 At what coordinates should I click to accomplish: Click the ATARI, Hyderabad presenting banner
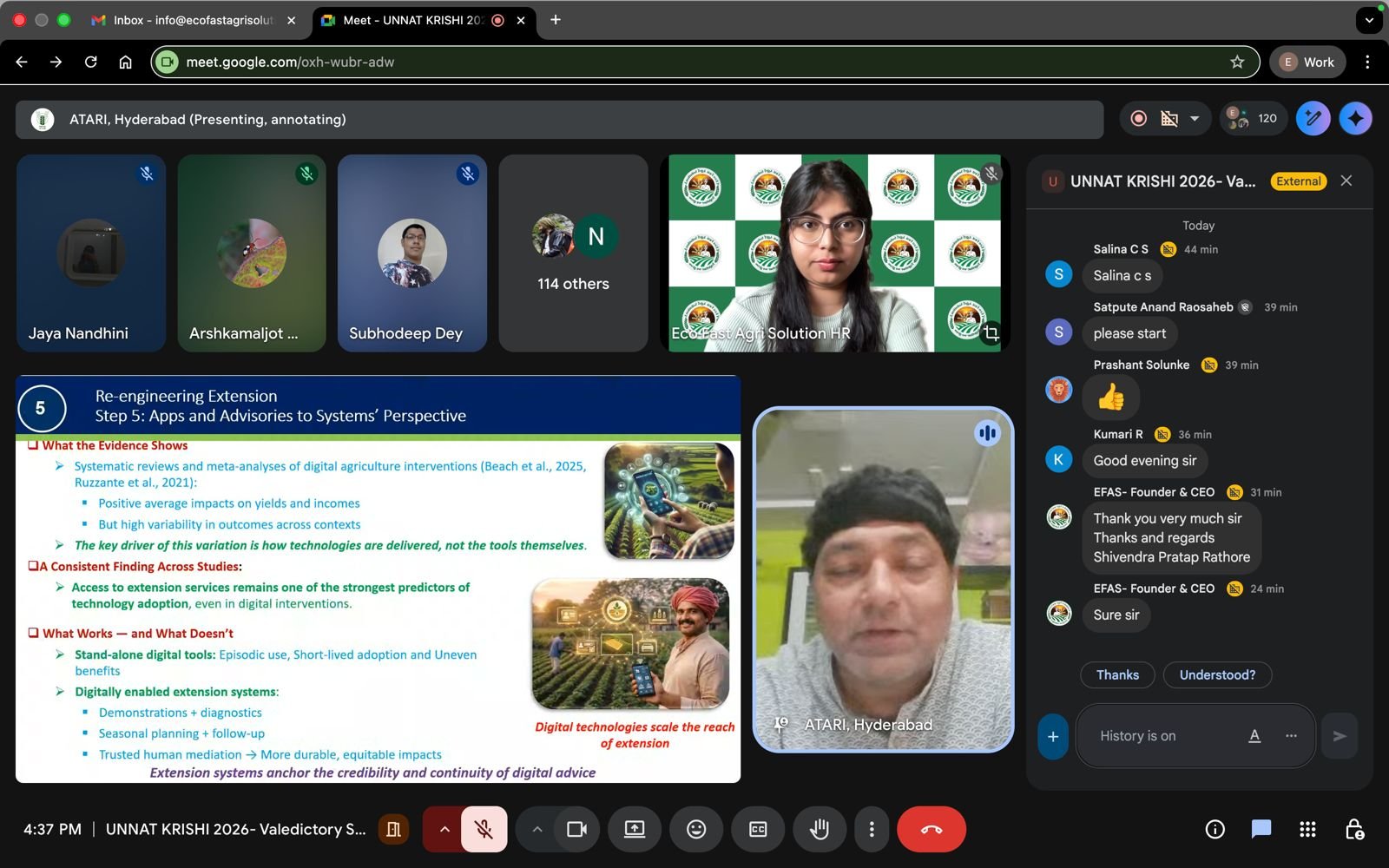pos(560,119)
